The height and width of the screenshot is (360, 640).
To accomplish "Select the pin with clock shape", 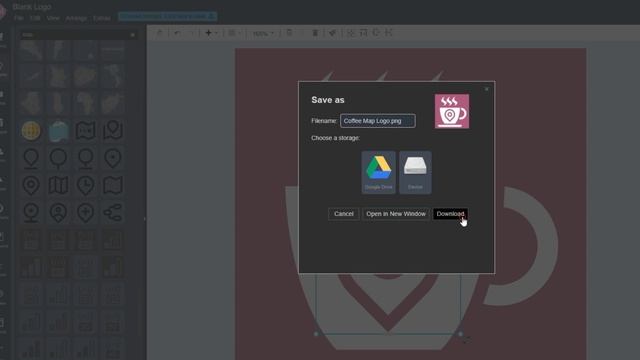I will point(85,186).
